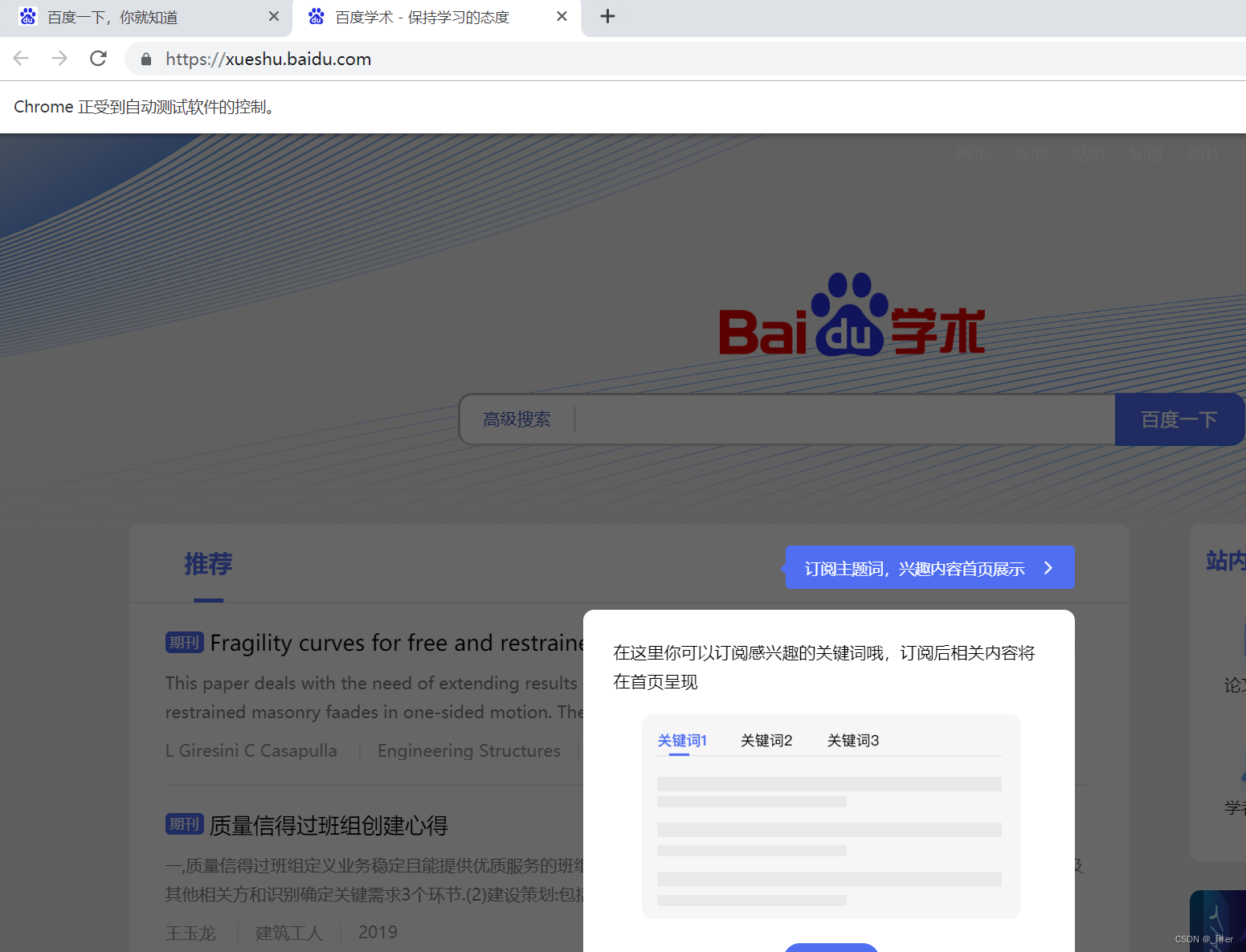
Task: Select 关键词3 tab in the popup
Action: coord(853,740)
